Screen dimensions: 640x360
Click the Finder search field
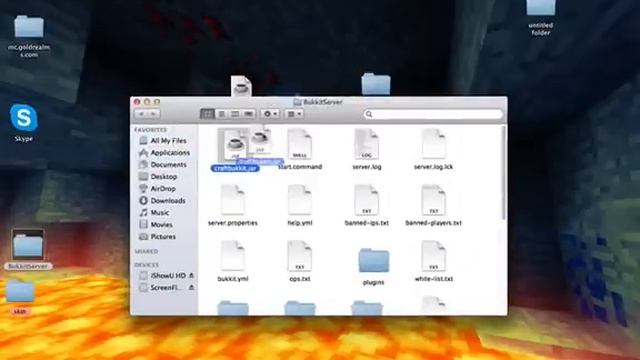click(x=433, y=114)
